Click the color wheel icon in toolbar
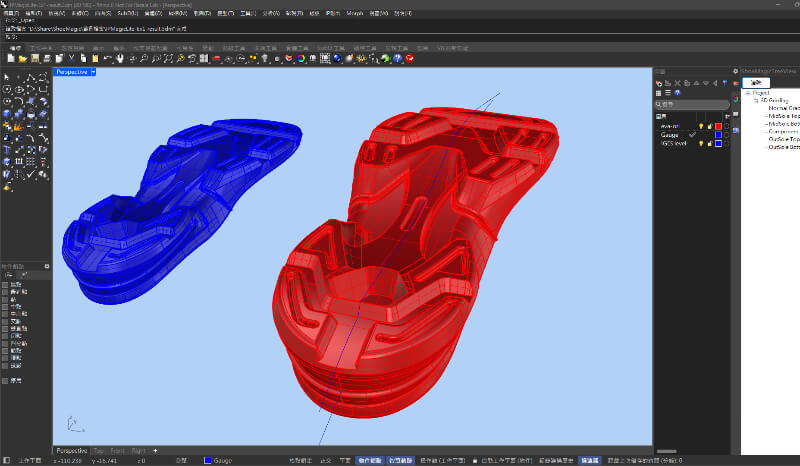Viewport: 800px width, 466px height. pos(301,60)
